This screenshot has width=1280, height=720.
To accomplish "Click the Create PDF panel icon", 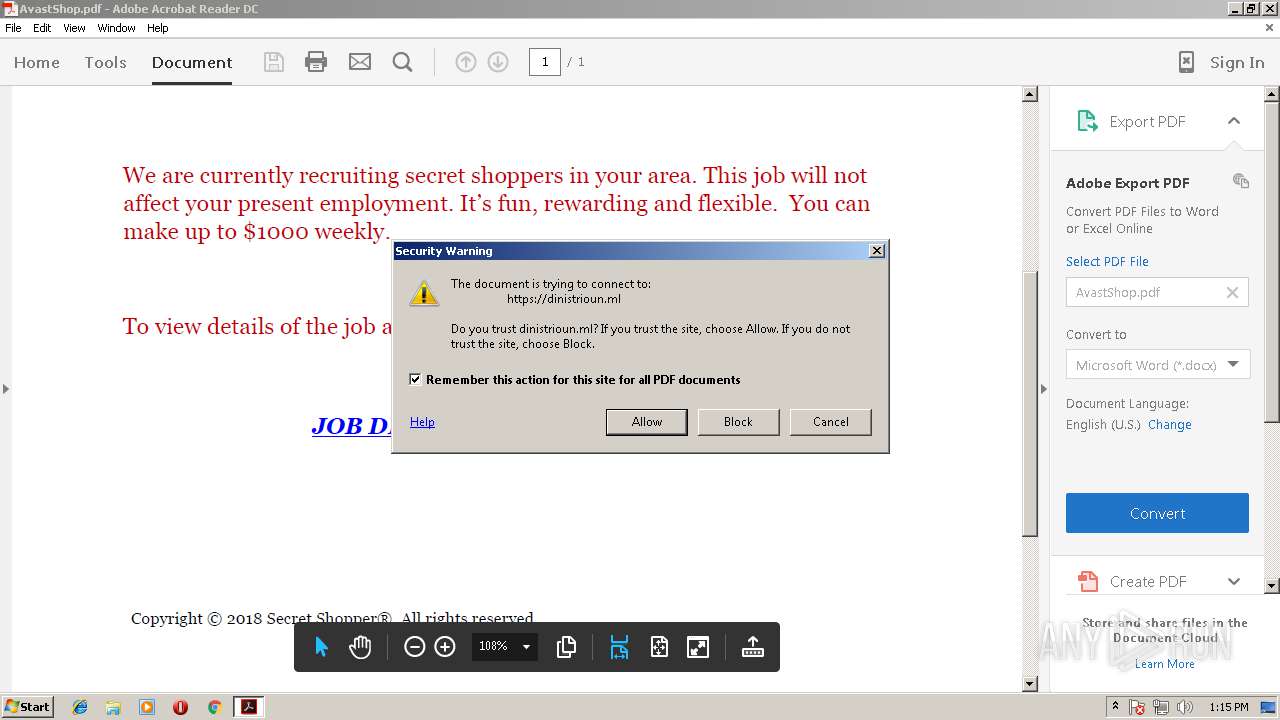I will (1087, 581).
